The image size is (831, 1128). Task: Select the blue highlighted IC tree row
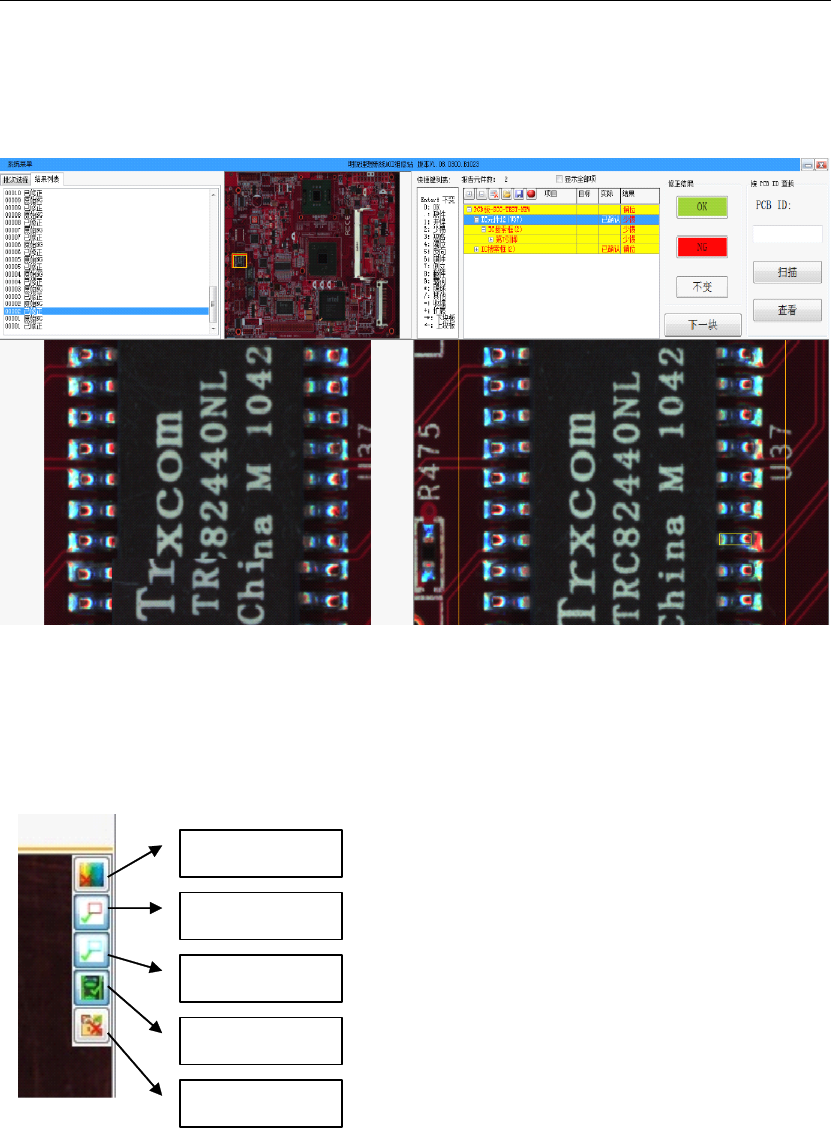pyautogui.click(x=561, y=219)
